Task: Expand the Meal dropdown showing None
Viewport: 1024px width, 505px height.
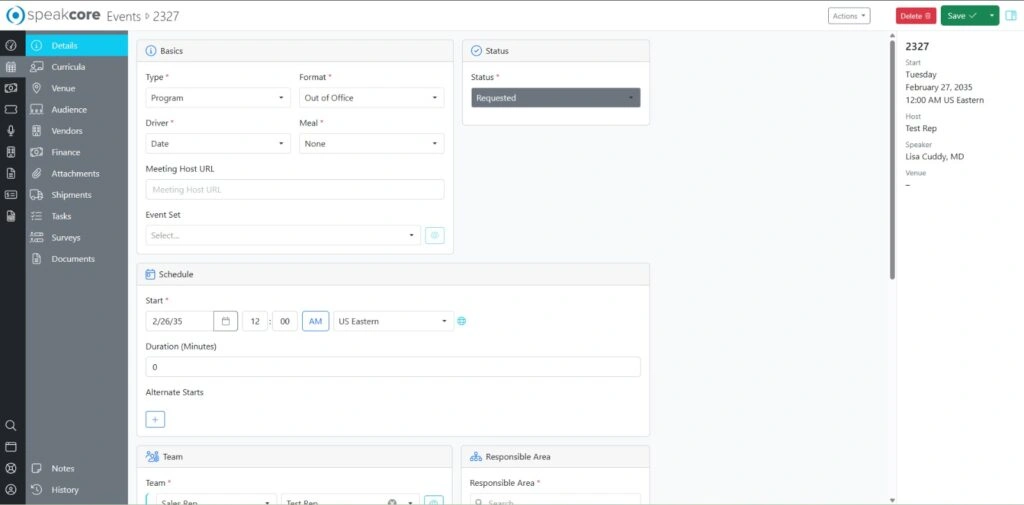Action: click(x=371, y=144)
